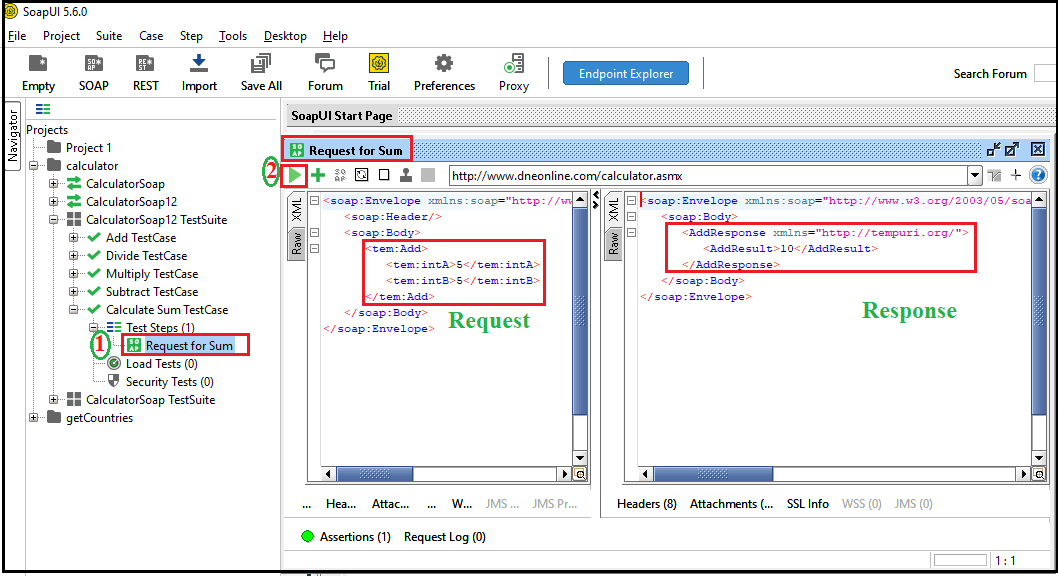The height and width of the screenshot is (576, 1058).
Task: Collapse the CalculatorSoap12 TestSuite node
Action: (x=53, y=219)
